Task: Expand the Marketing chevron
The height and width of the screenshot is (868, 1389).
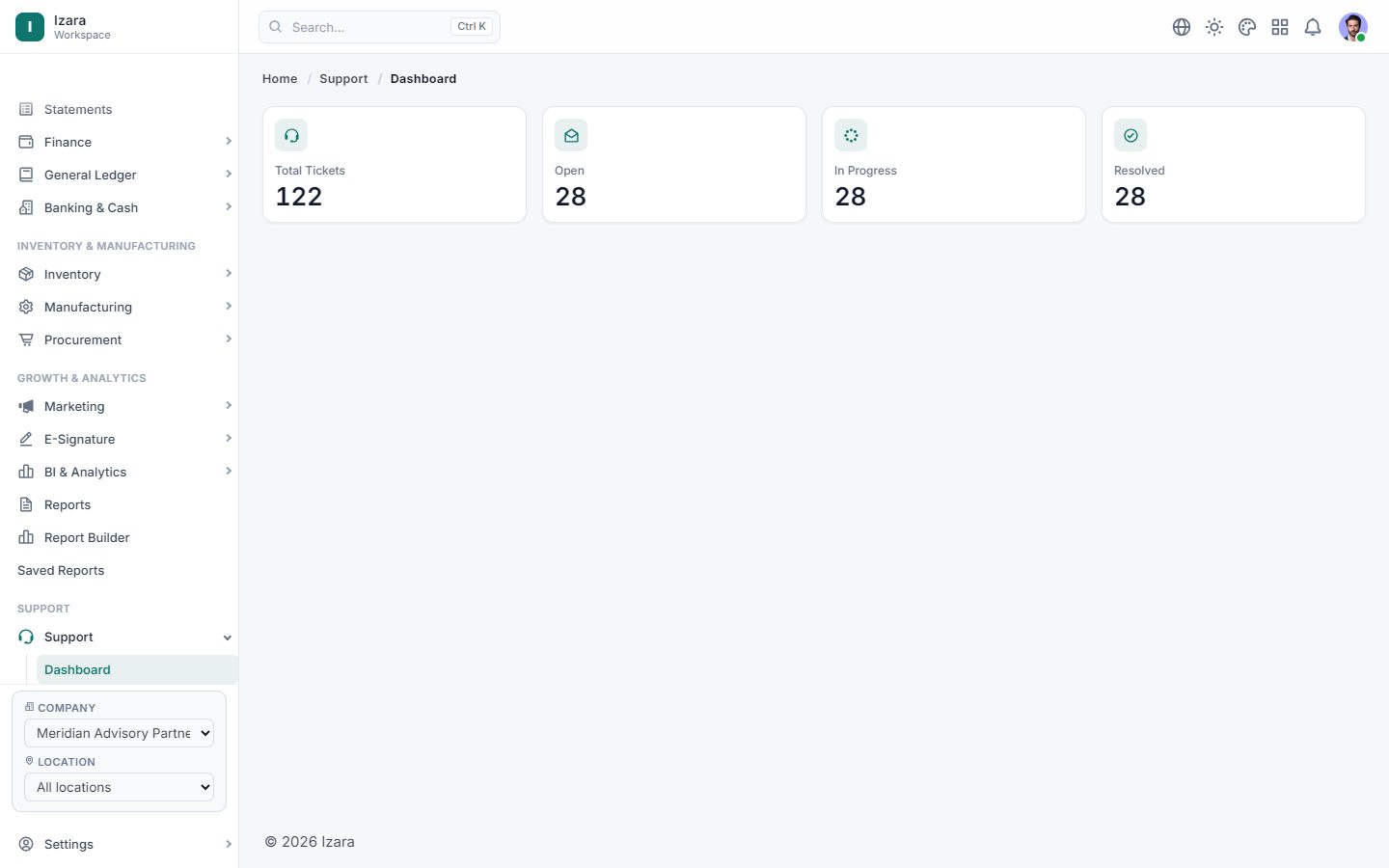Action: tap(229, 406)
